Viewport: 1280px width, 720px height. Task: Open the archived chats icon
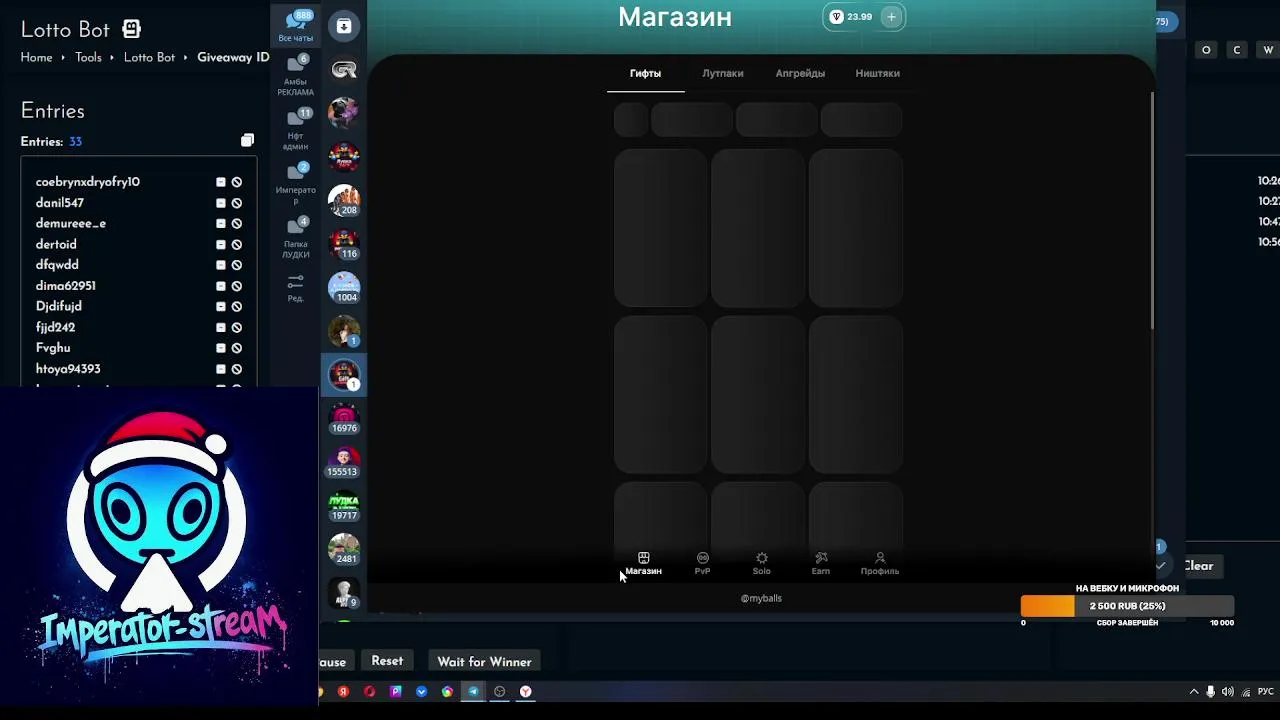point(344,26)
